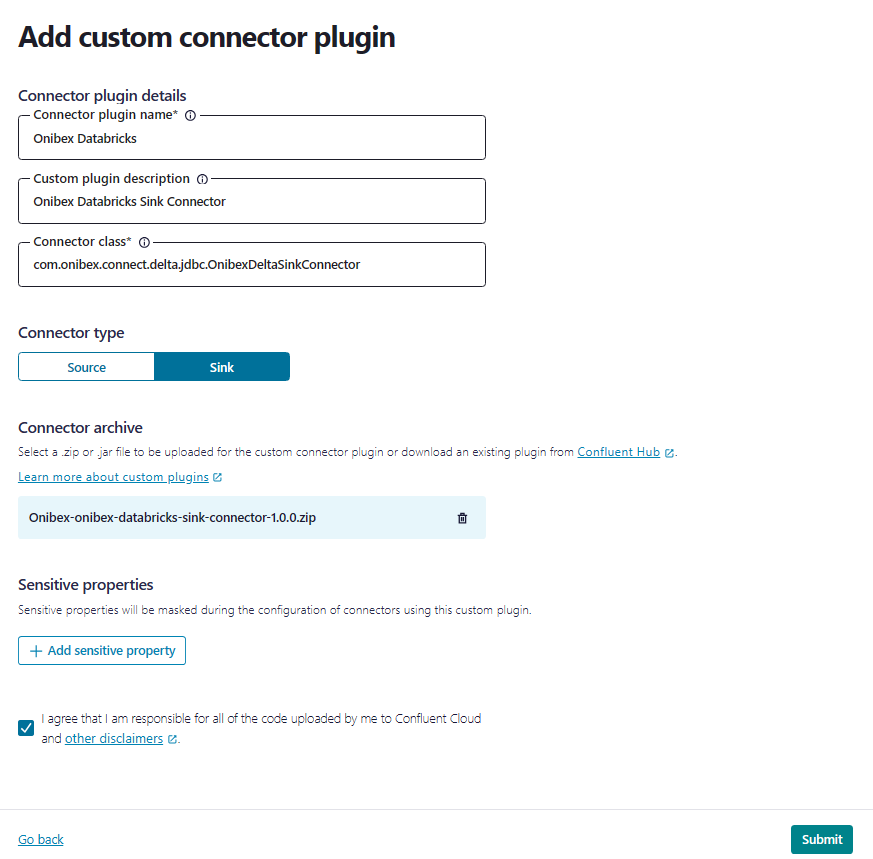Click the Custom plugin description field
This screenshot has width=873, height=859.
251,202
